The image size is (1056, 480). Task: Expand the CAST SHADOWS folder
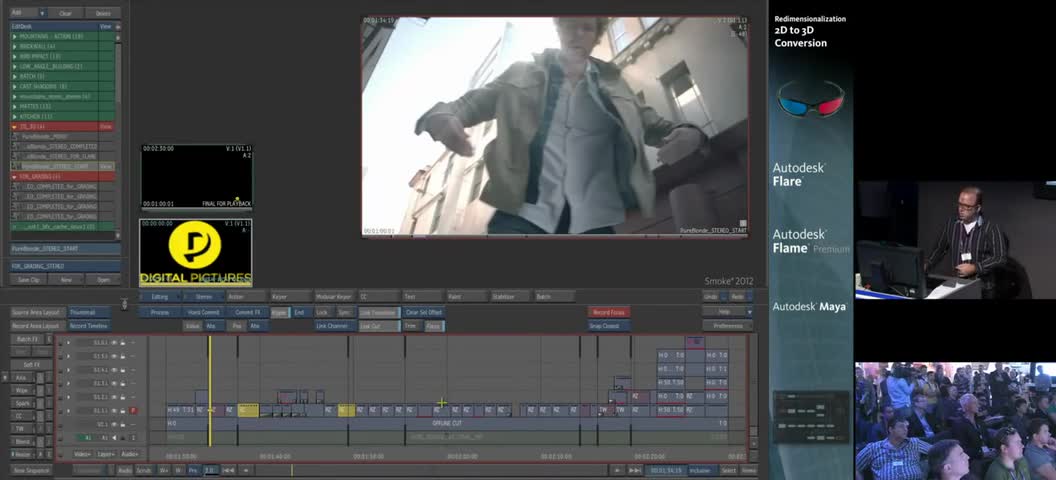[x=15, y=86]
